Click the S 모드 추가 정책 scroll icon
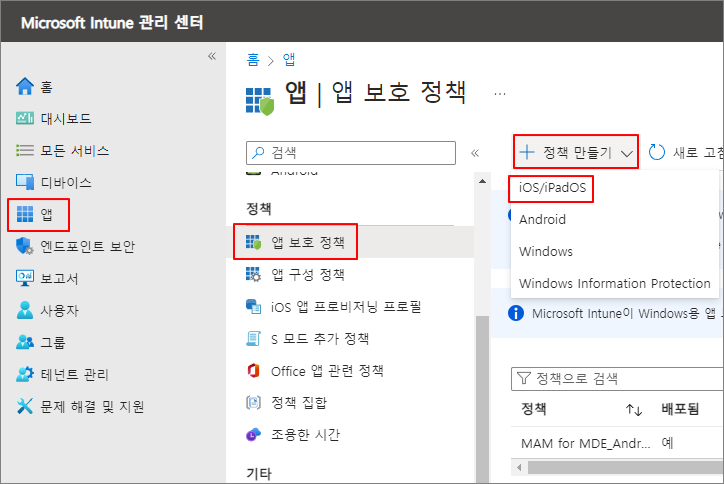 pyautogui.click(x=253, y=338)
